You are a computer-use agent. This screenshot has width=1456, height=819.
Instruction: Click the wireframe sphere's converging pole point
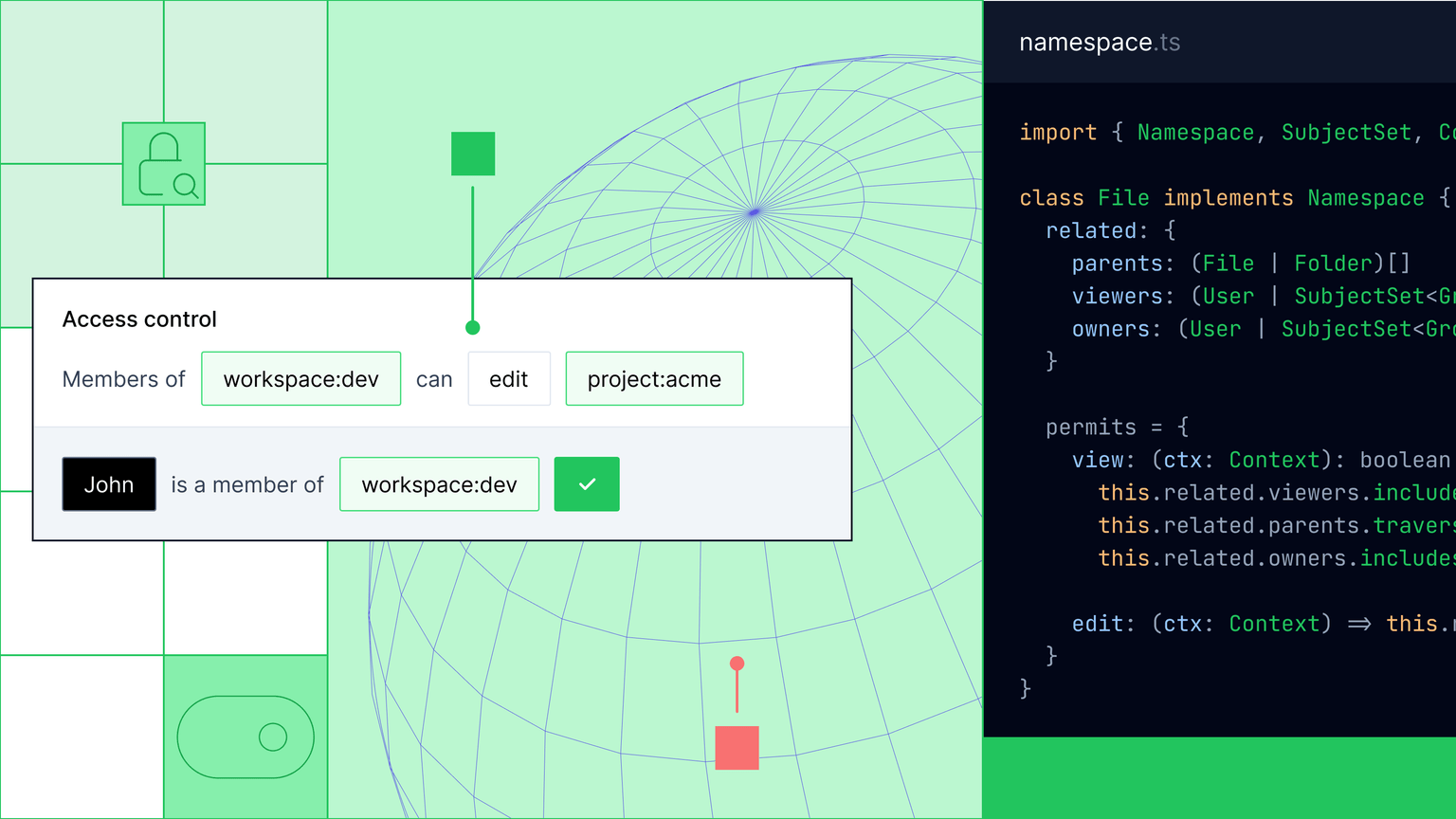pos(754,212)
